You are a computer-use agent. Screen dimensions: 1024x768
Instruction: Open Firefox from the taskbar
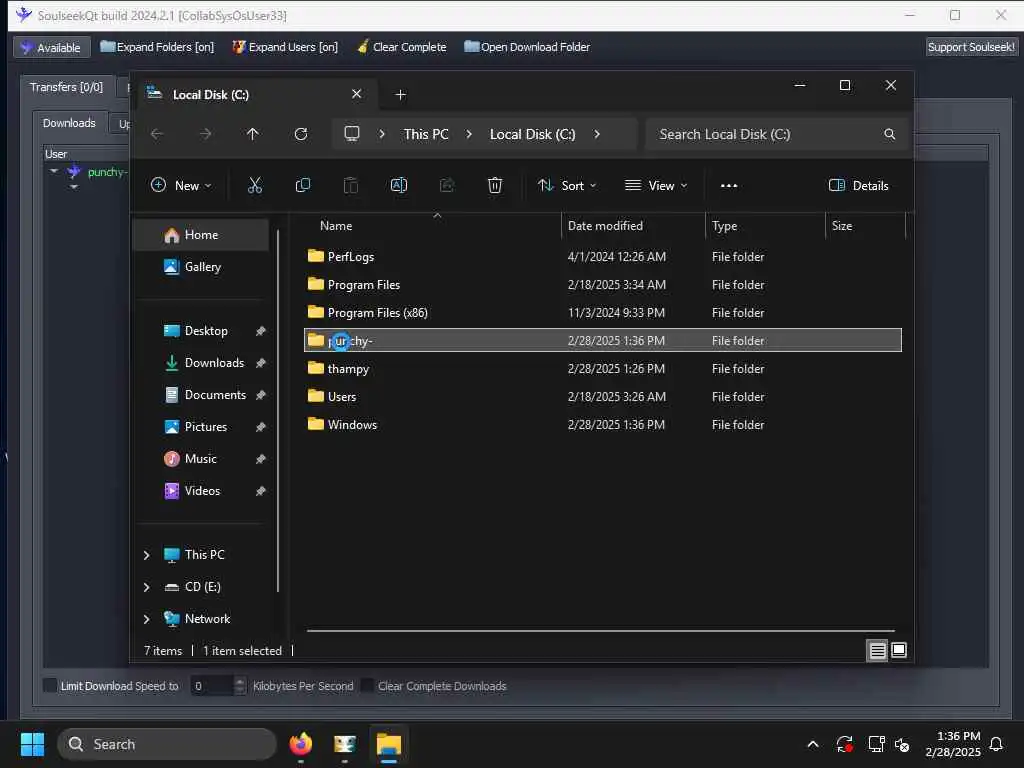pyautogui.click(x=300, y=744)
